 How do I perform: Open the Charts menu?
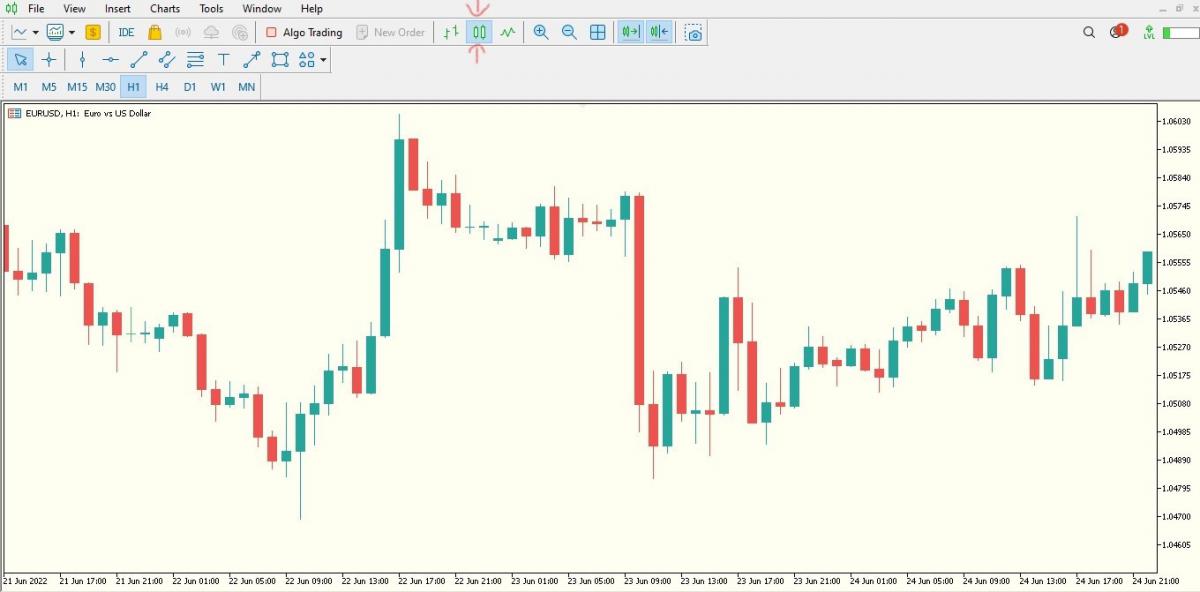tap(165, 9)
